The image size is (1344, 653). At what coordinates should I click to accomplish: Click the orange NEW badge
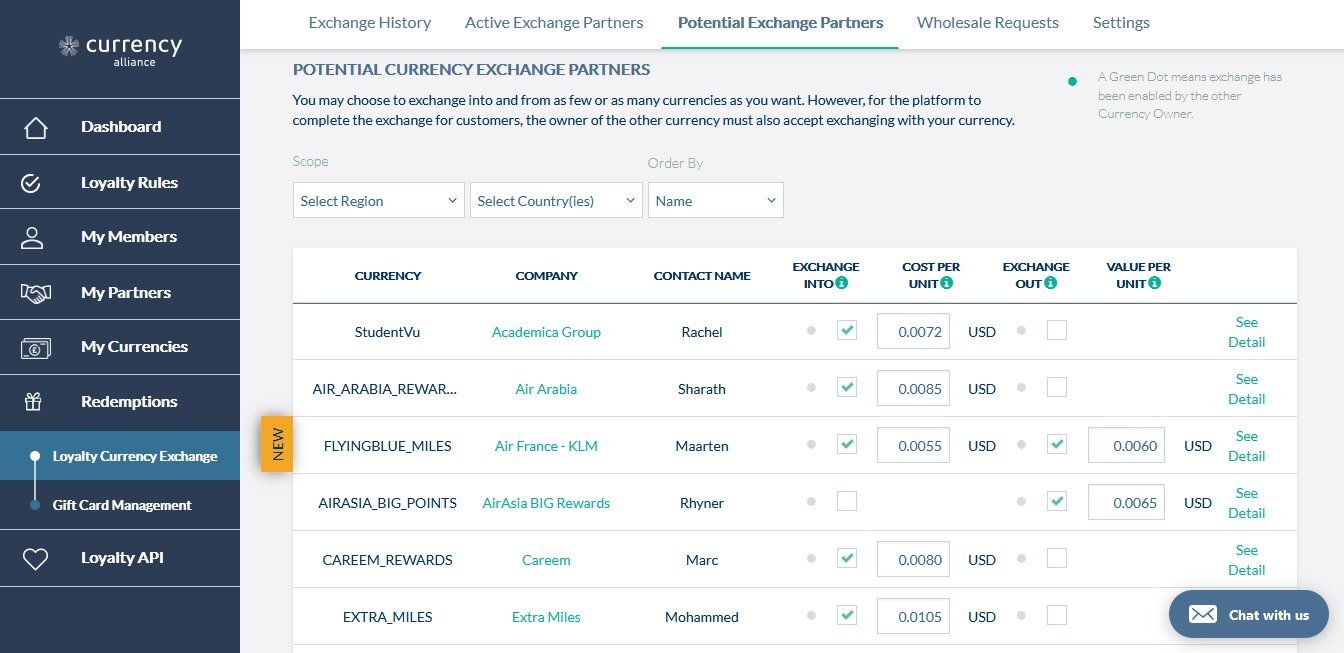coord(277,444)
